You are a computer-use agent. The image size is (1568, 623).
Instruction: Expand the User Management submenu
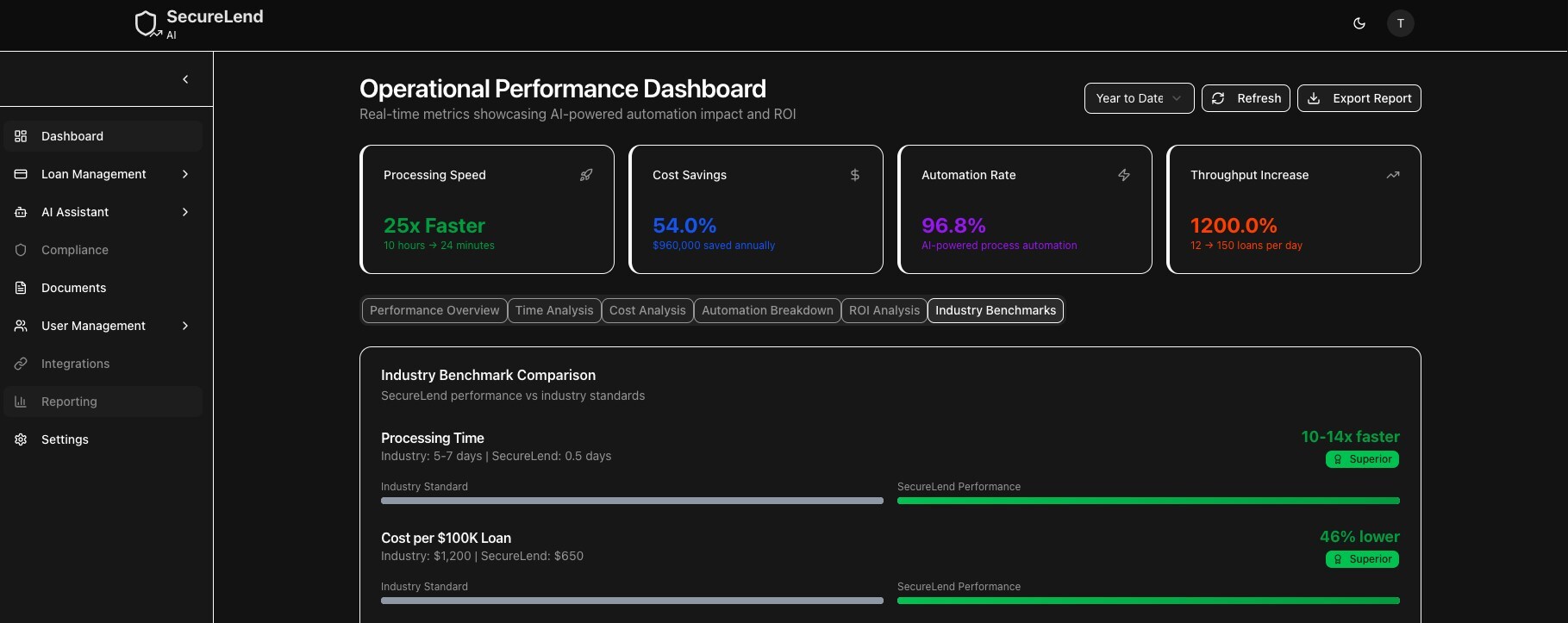185,326
